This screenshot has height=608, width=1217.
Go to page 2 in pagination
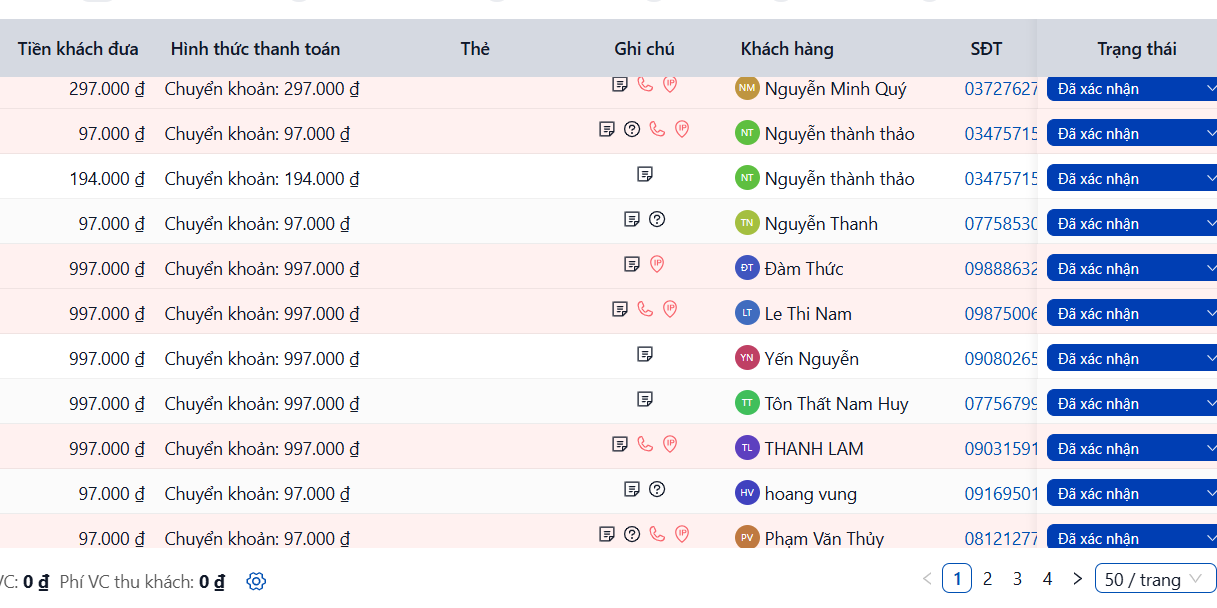(x=987, y=579)
